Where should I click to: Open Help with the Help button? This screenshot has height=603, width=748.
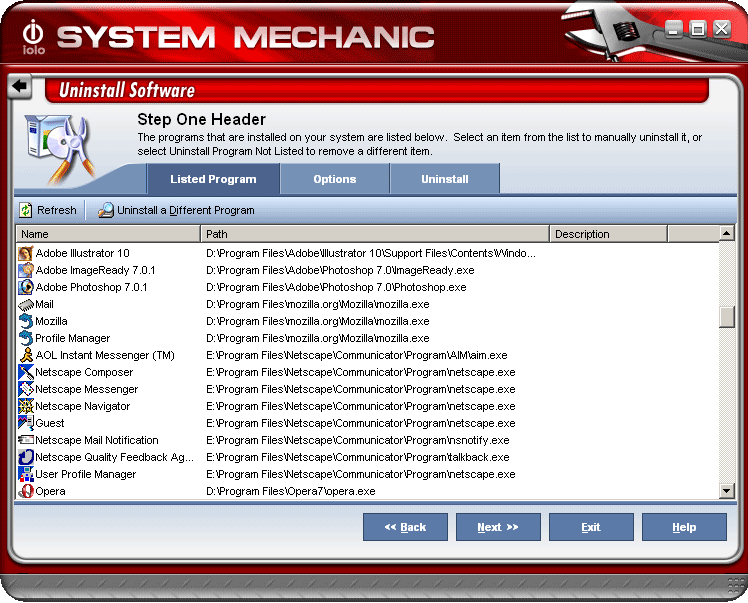(684, 527)
